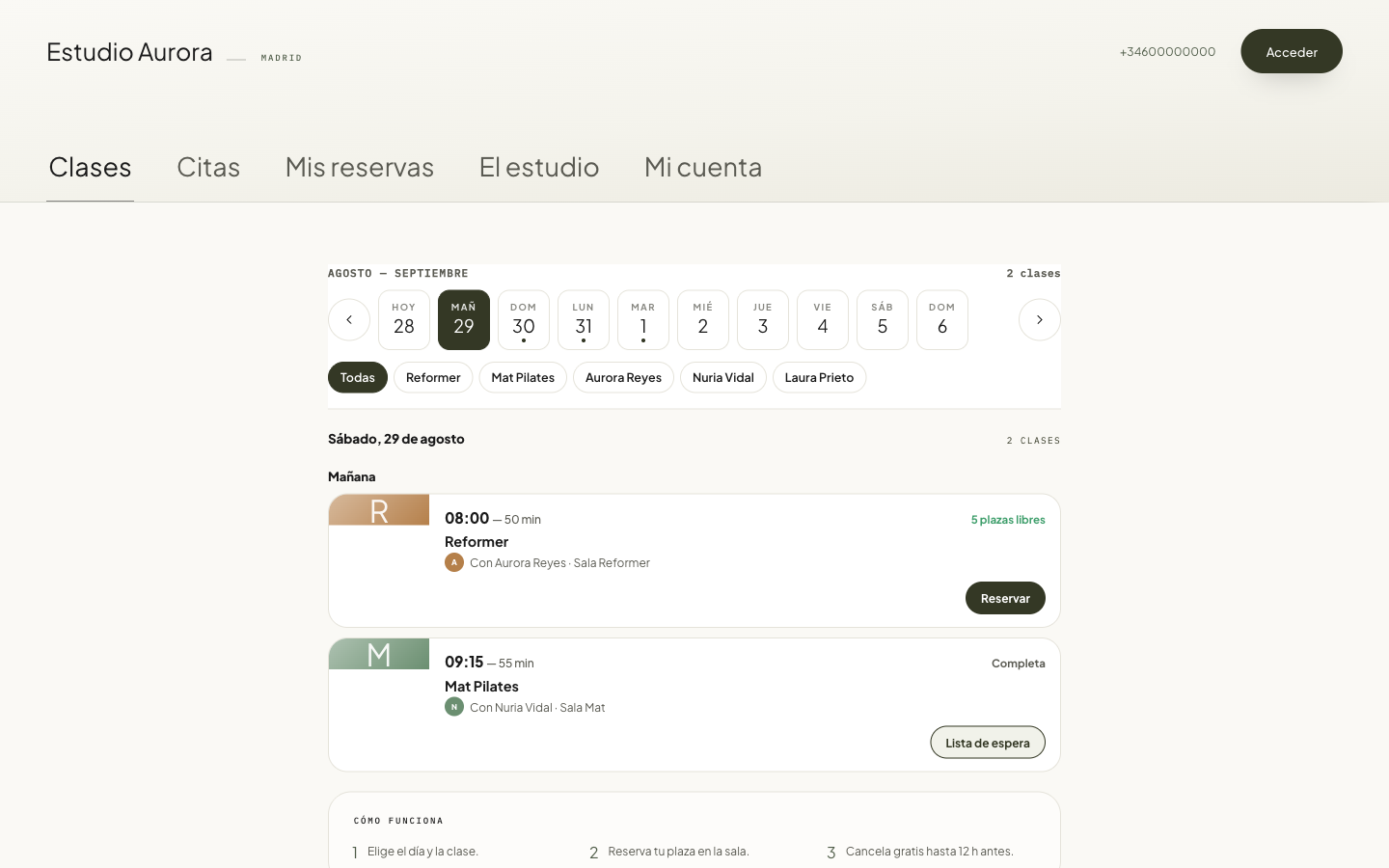Select Tuesday 1 in date strip
This screenshot has height=868, width=1389.
643,320
